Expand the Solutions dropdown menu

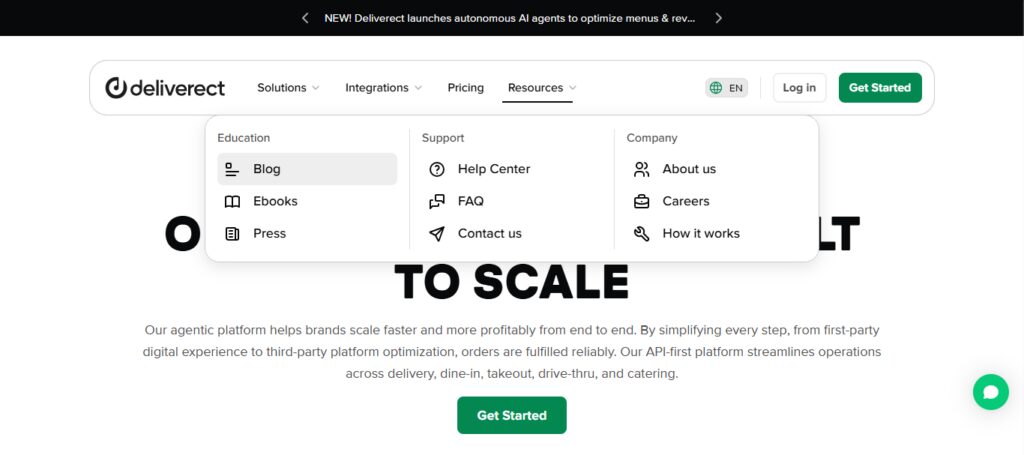click(288, 87)
